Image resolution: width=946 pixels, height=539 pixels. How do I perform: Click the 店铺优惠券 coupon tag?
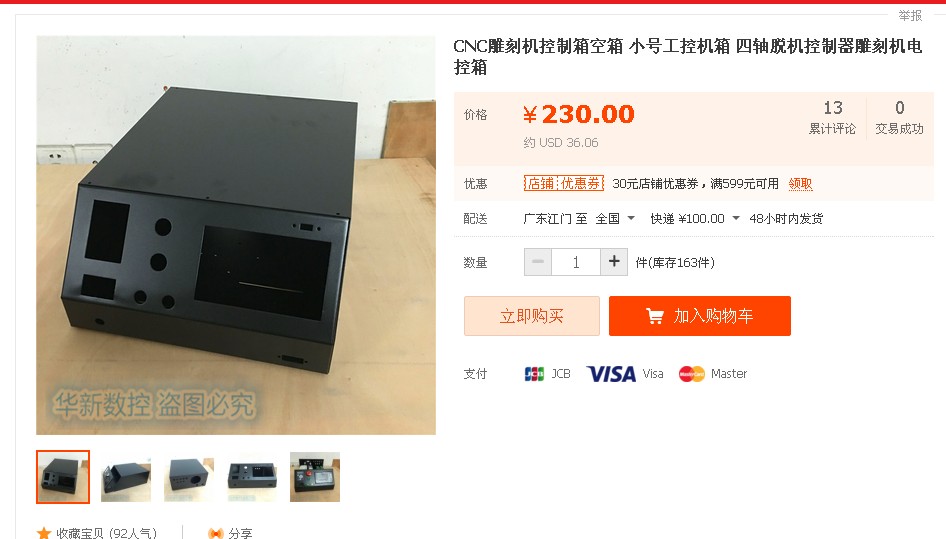pyautogui.click(x=563, y=183)
